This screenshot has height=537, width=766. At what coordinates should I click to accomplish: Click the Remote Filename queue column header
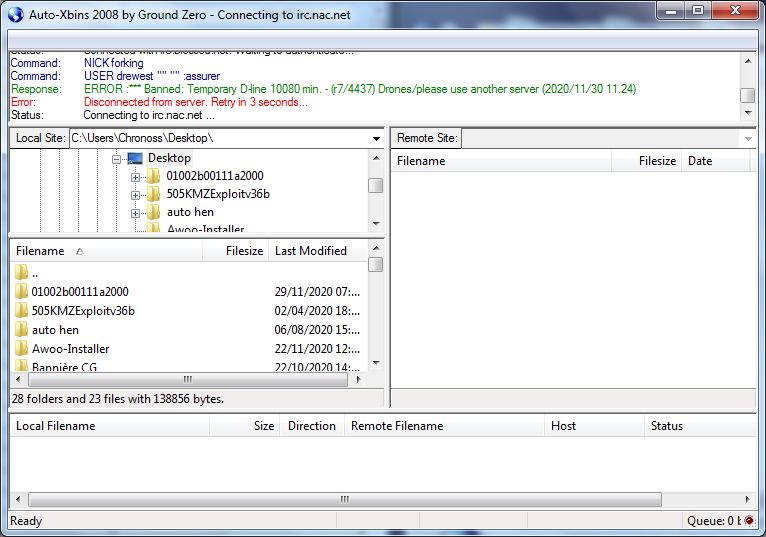pos(444,426)
